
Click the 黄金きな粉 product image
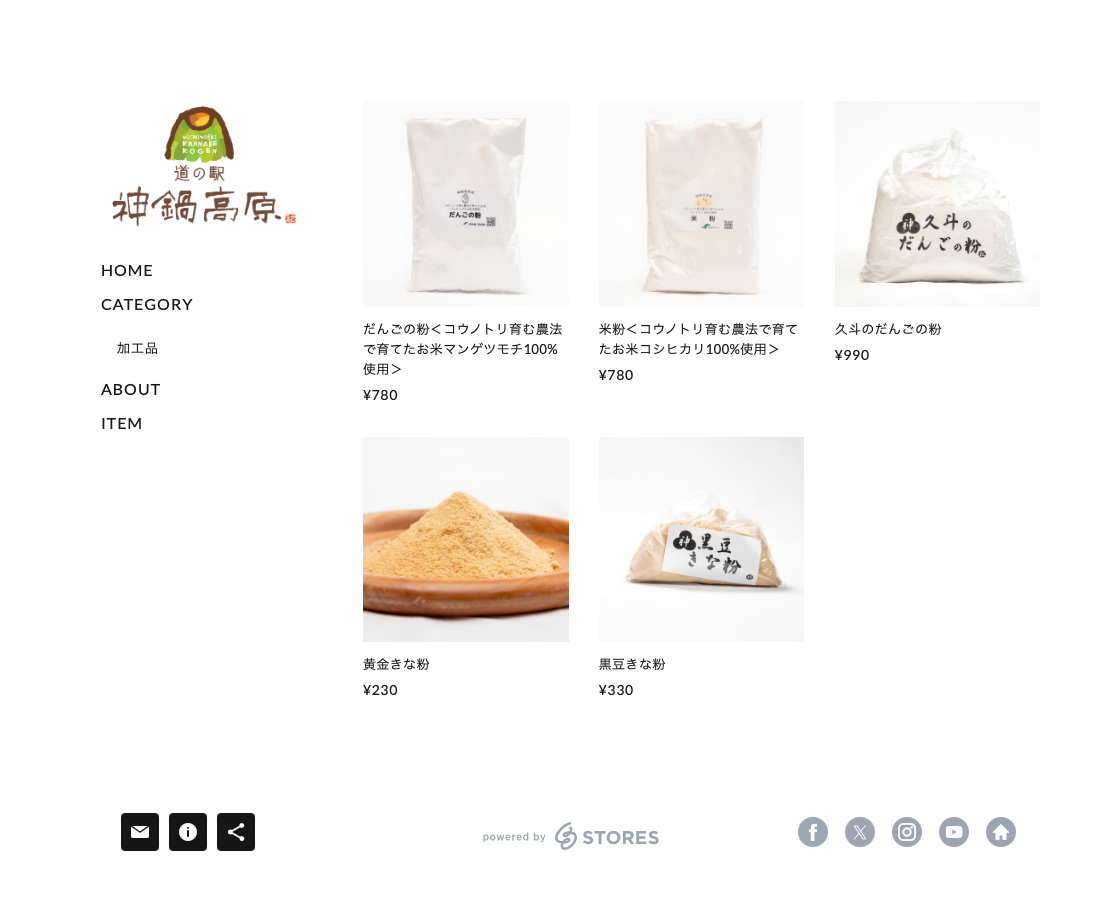(x=466, y=539)
